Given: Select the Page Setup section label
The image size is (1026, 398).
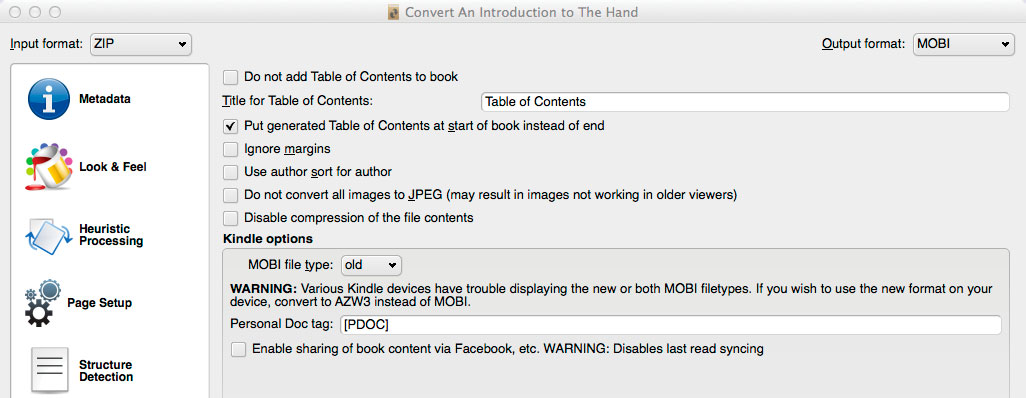Looking at the screenshot, I should point(99,303).
